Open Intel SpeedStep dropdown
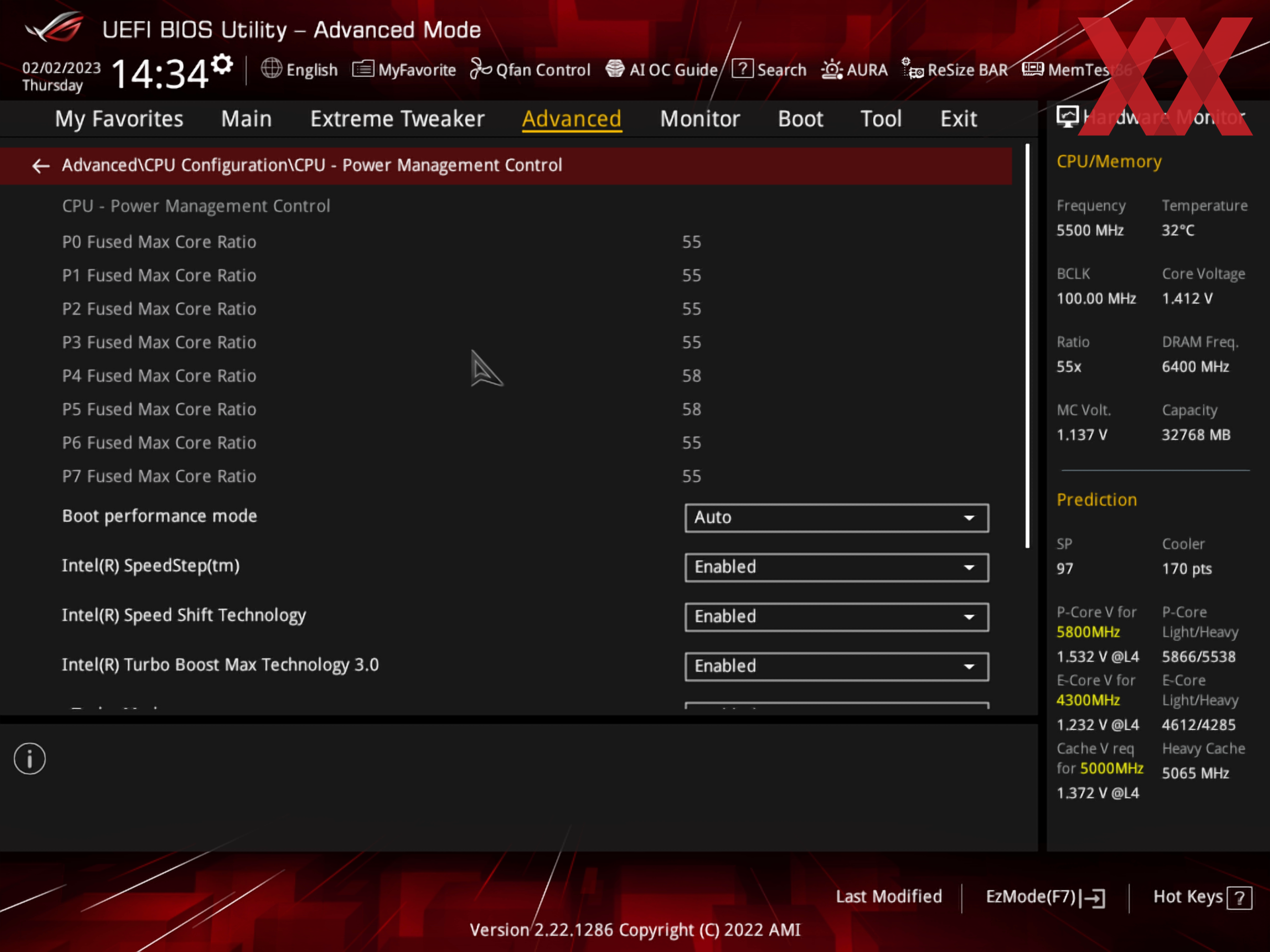This screenshot has height=952, width=1270. (x=837, y=567)
